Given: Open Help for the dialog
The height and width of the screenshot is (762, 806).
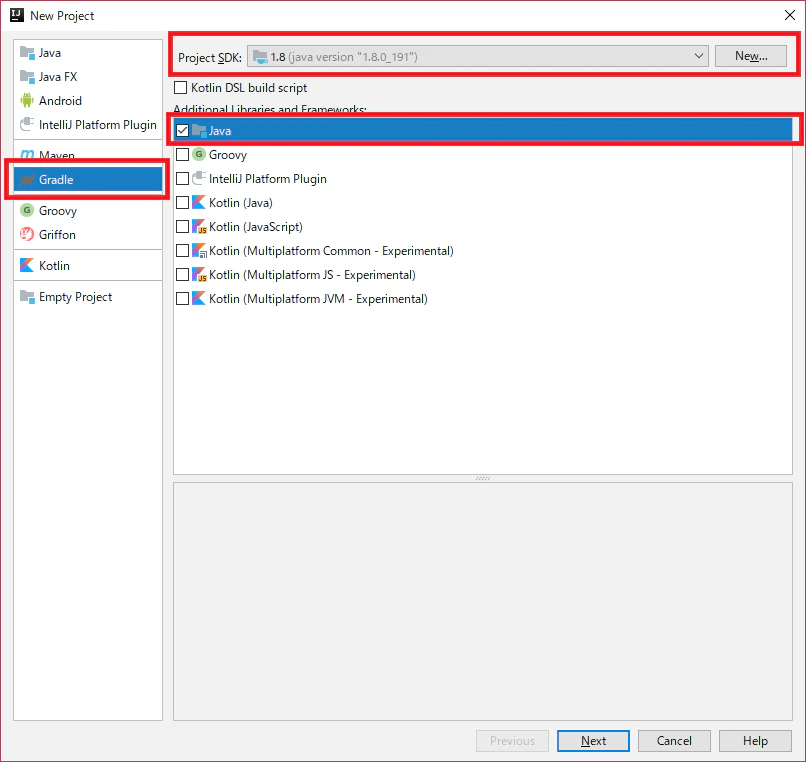Looking at the screenshot, I should pos(755,741).
